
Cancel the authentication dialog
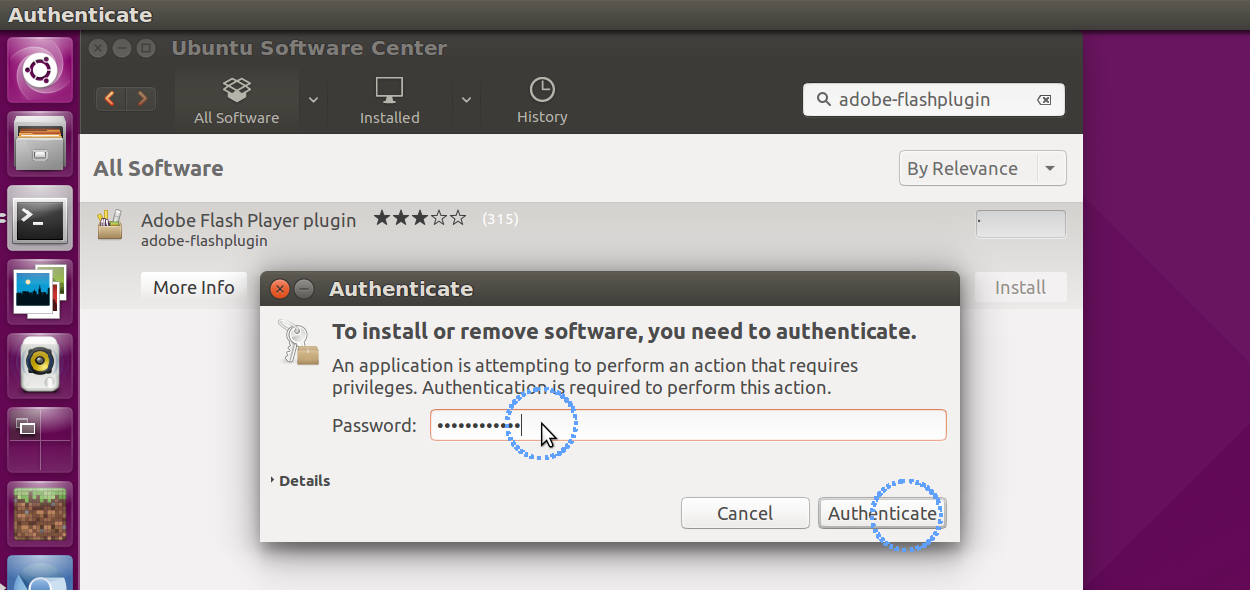[745, 513]
